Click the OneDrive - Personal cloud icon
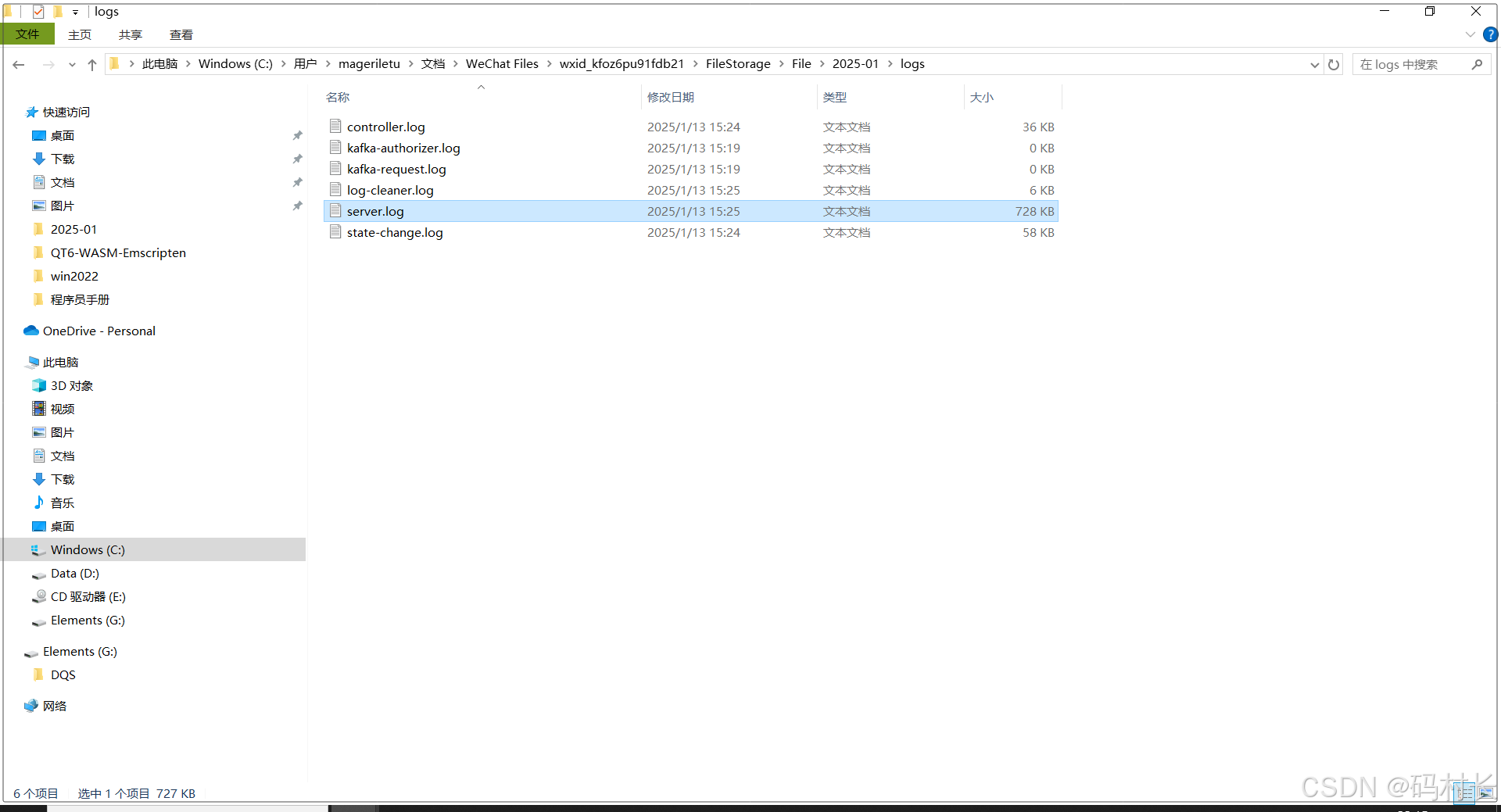This screenshot has height=812, width=1501. point(31,331)
